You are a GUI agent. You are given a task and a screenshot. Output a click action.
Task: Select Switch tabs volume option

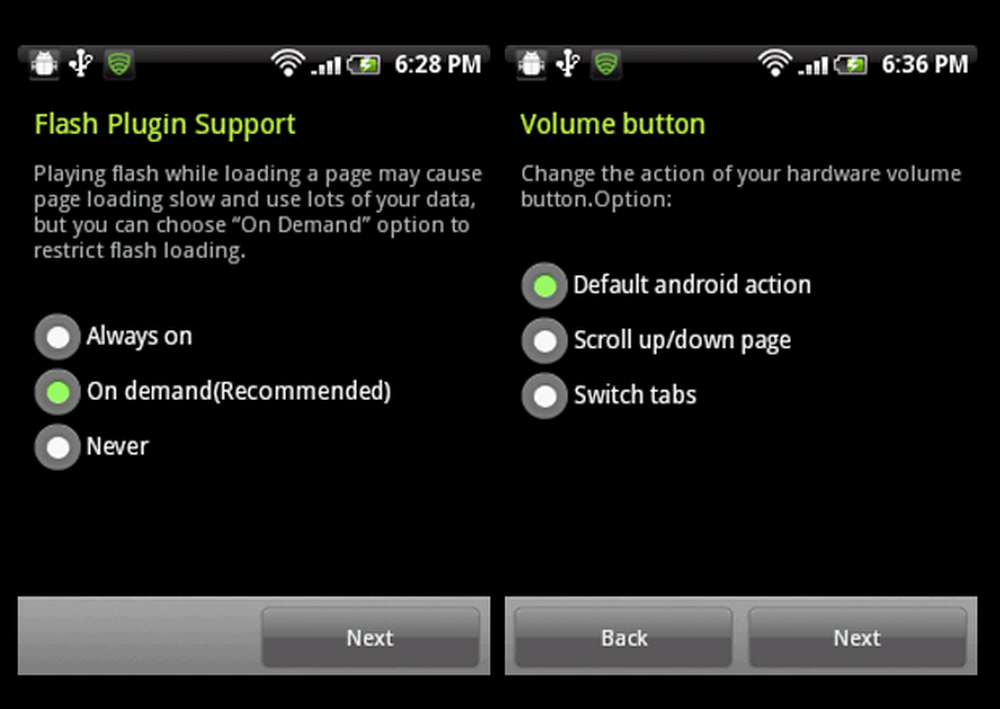[609, 395]
